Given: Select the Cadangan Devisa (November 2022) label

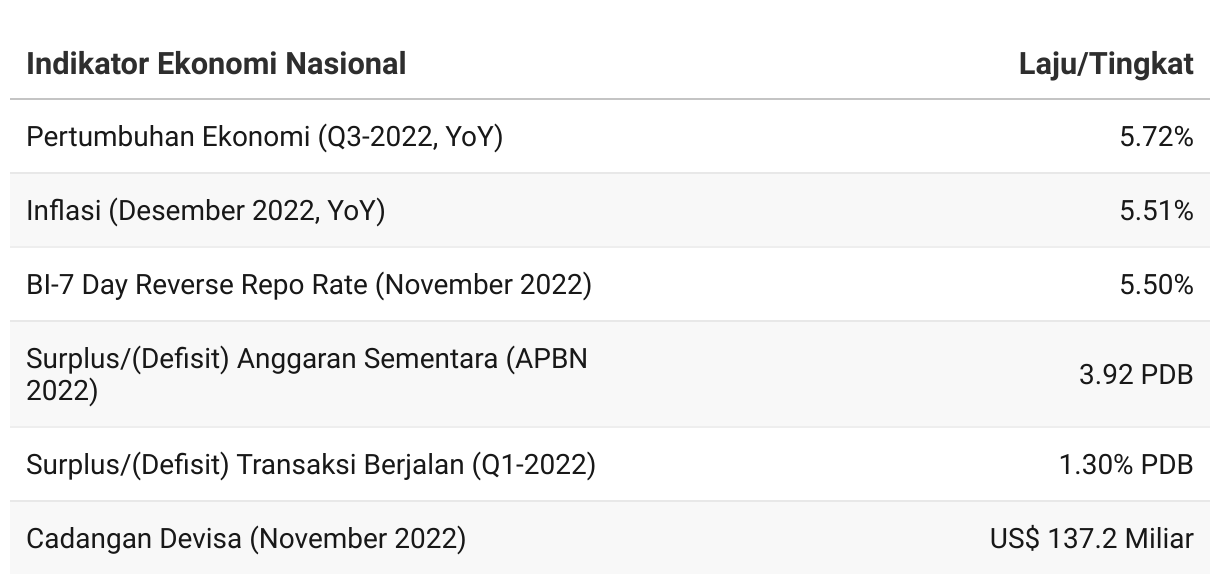Looking at the screenshot, I should (x=246, y=539).
